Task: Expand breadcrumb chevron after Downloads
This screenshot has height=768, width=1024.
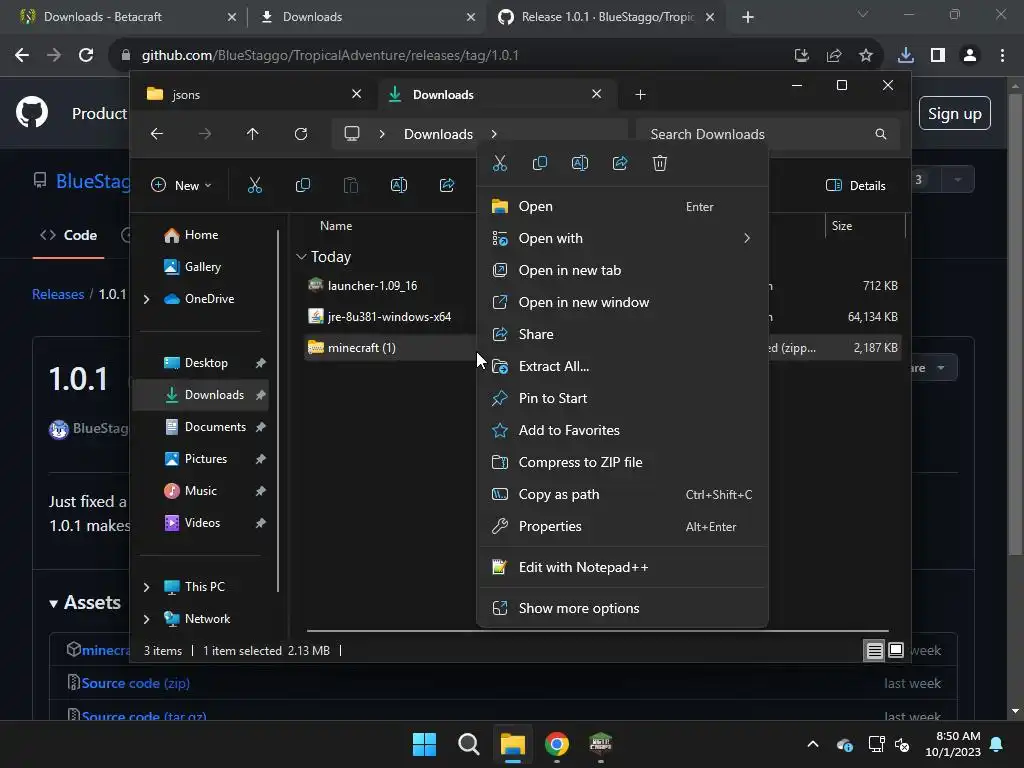Action: point(494,134)
